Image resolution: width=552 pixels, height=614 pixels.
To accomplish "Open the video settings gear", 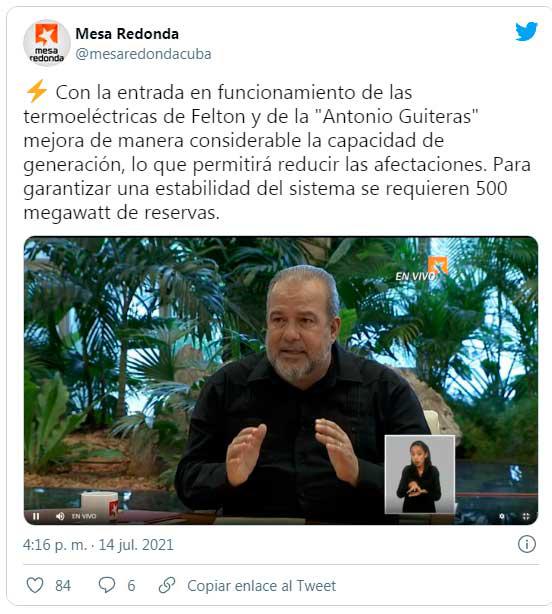I will (502, 516).
